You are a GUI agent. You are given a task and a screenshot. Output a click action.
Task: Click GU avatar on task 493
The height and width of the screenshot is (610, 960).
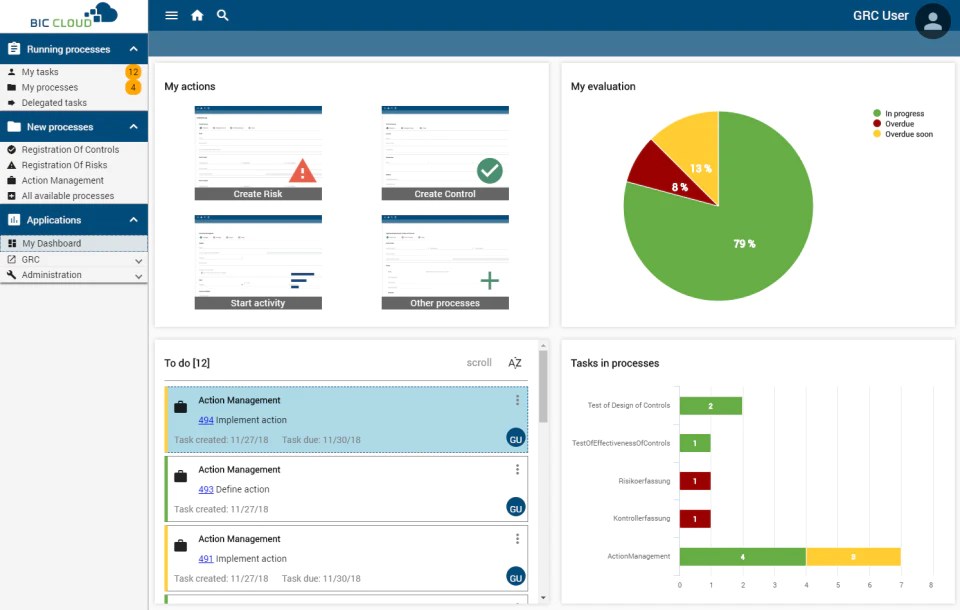[516, 508]
